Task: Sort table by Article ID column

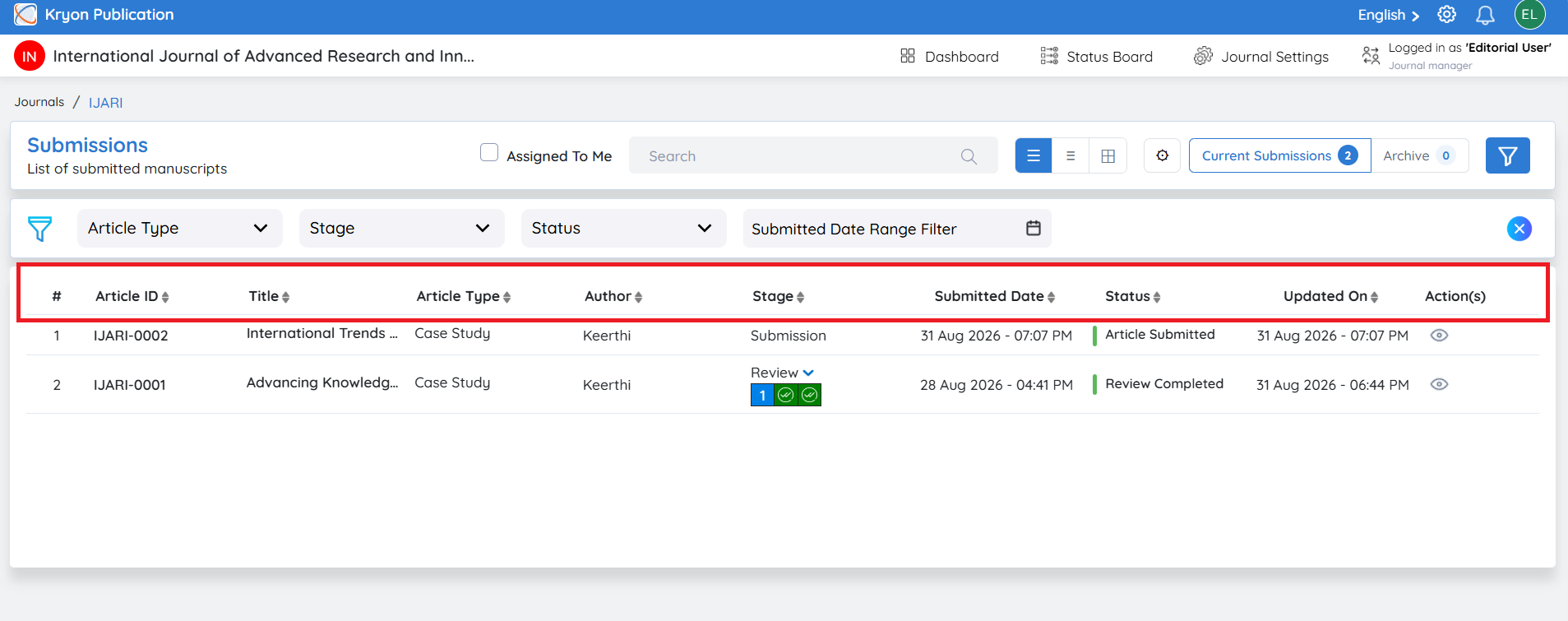Action: pos(132,296)
